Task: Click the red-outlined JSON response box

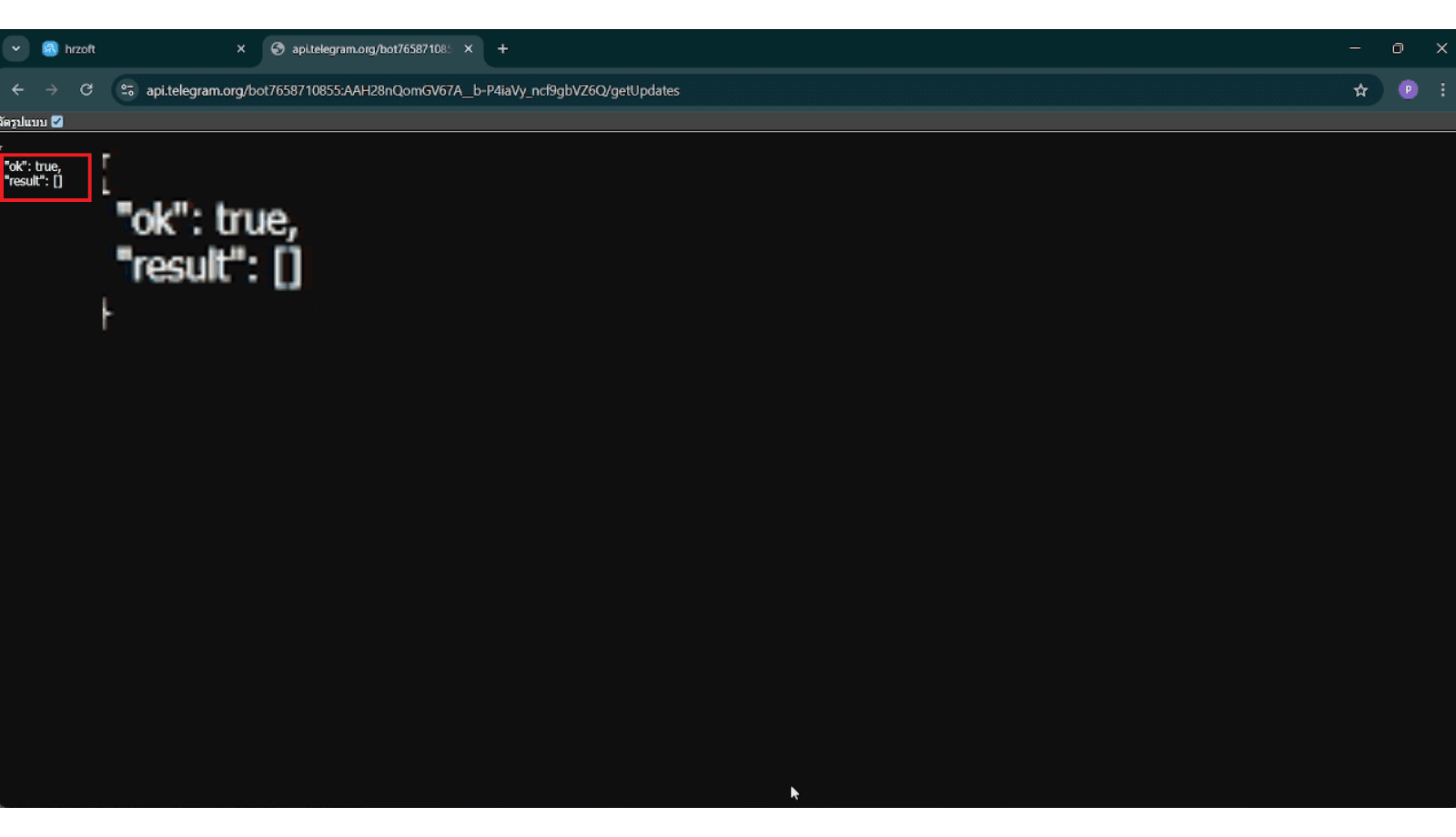Action: pyautogui.click(x=45, y=176)
